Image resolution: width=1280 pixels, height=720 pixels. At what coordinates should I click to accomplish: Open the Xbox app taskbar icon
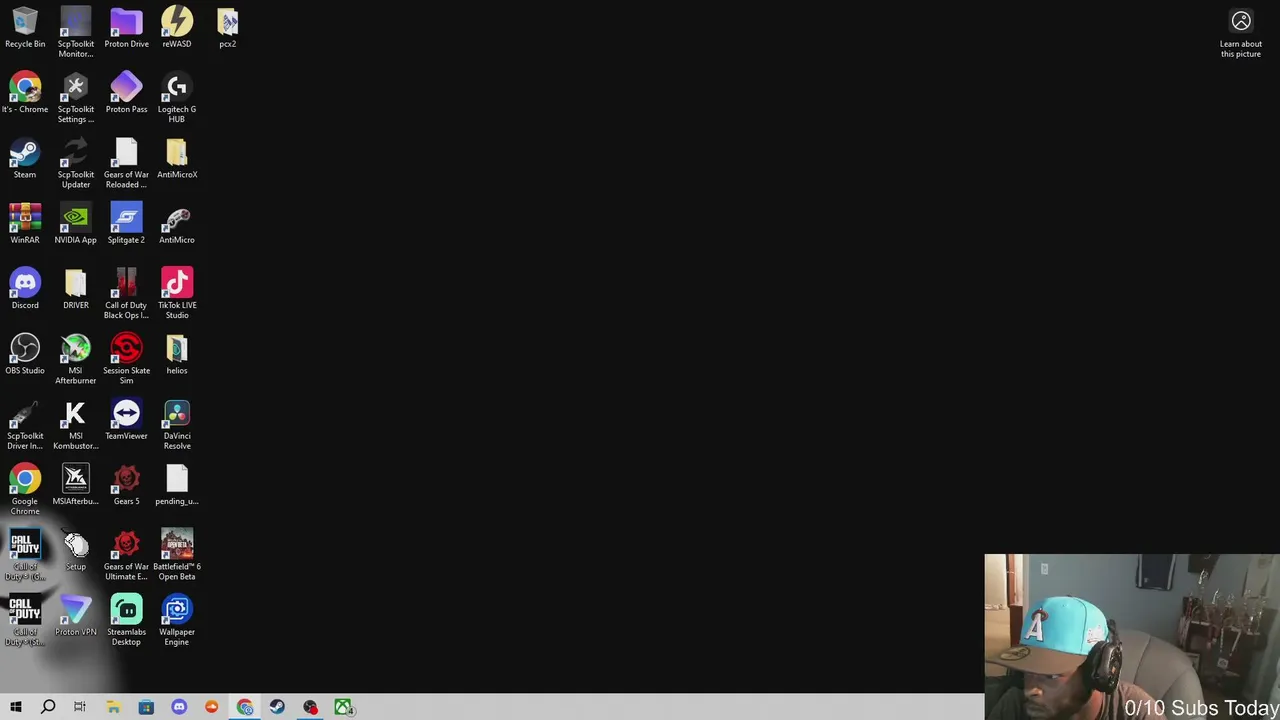(343, 707)
